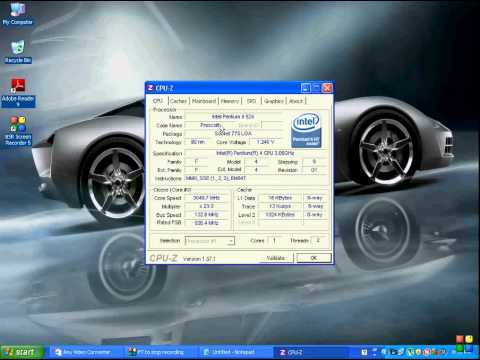Image resolution: width=480 pixels, height=360 pixels.
Task: Click the Code Name Prescott field
Action: click(x=210, y=125)
